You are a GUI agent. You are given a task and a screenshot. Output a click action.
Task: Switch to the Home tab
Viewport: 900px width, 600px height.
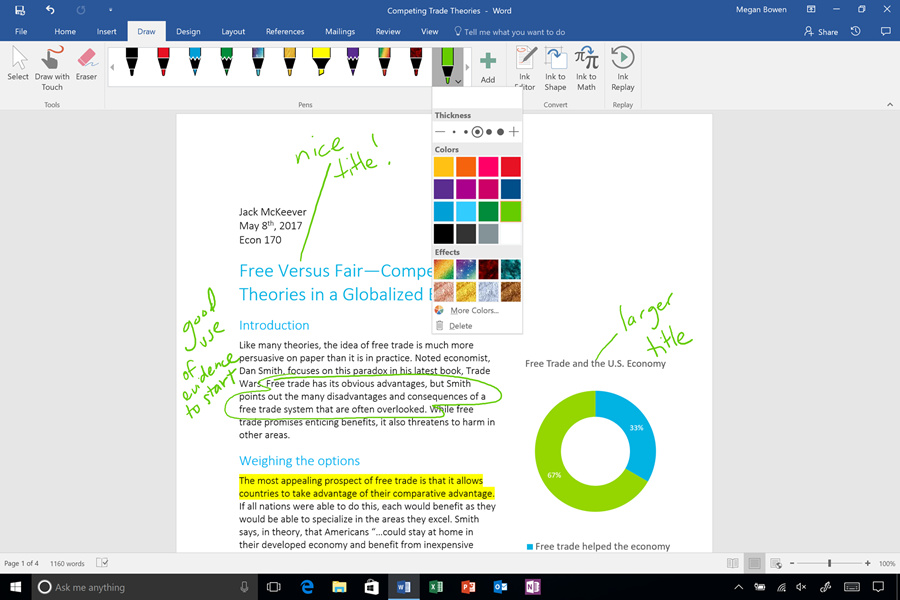65,32
